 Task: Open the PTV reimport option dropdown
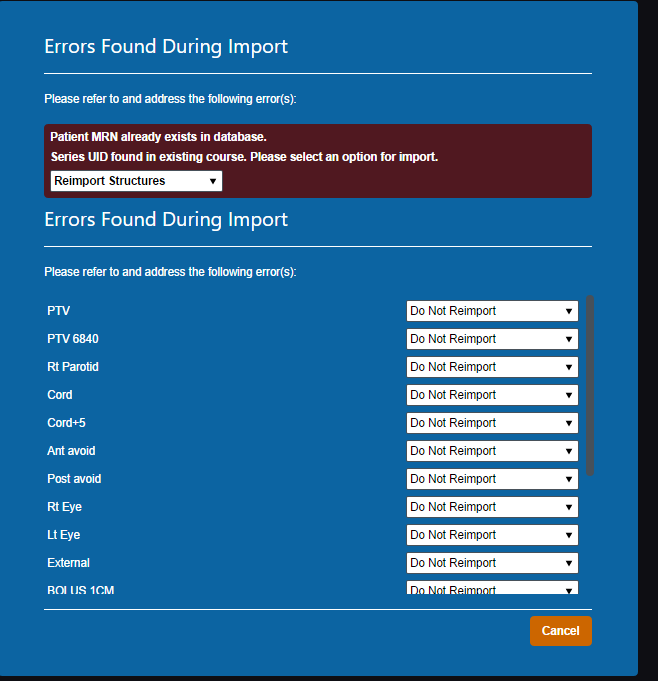tap(492, 311)
